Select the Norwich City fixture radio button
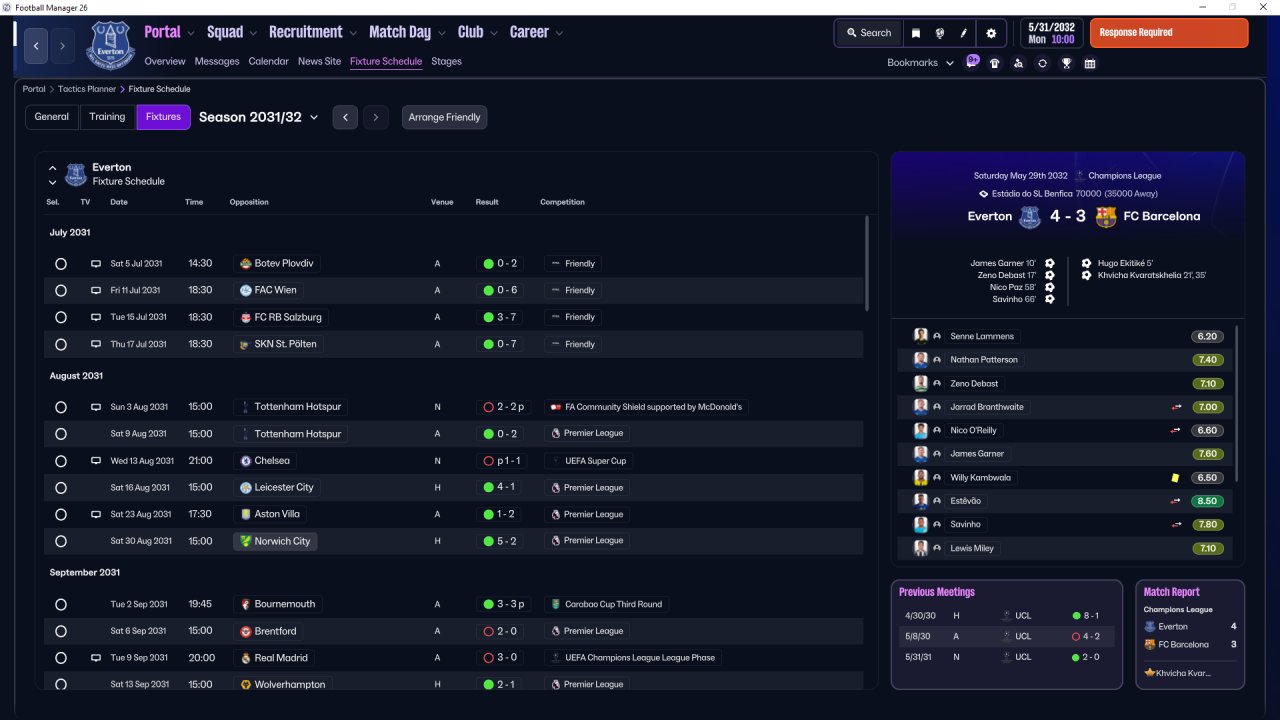This screenshot has height=720, width=1280. (61, 541)
